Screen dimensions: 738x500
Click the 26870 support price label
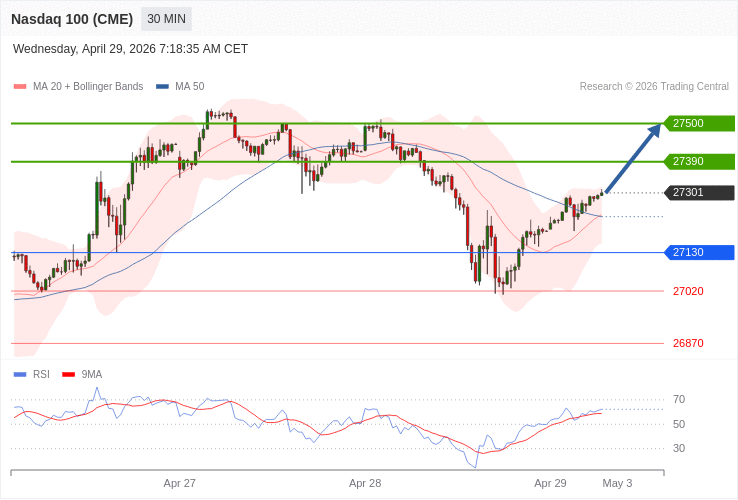coord(688,343)
